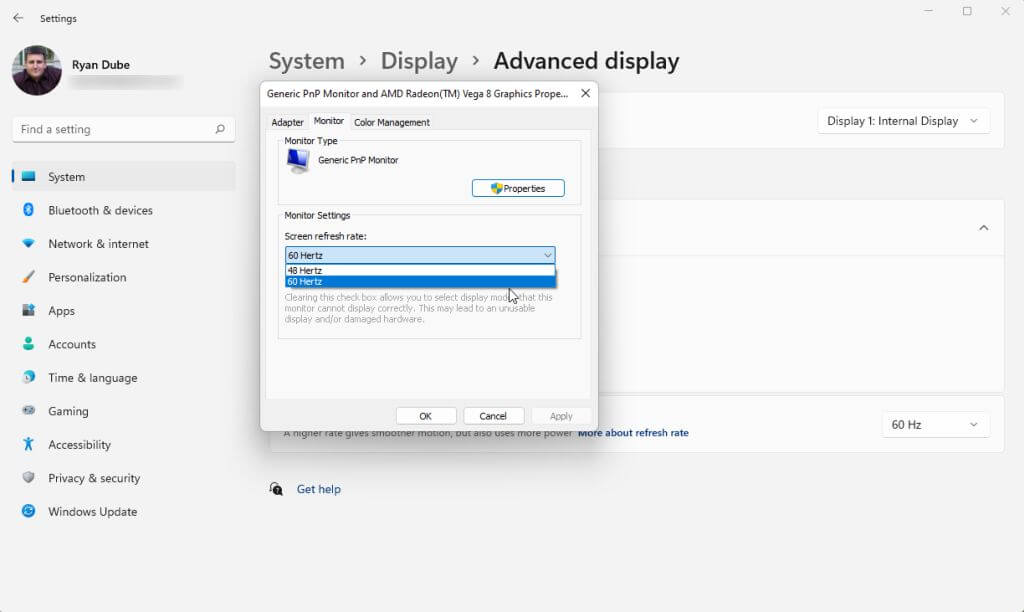The height and width of the screenshot is (612, 1024).
Task: Open the More about refresh rate link
Action: point(634,432)
